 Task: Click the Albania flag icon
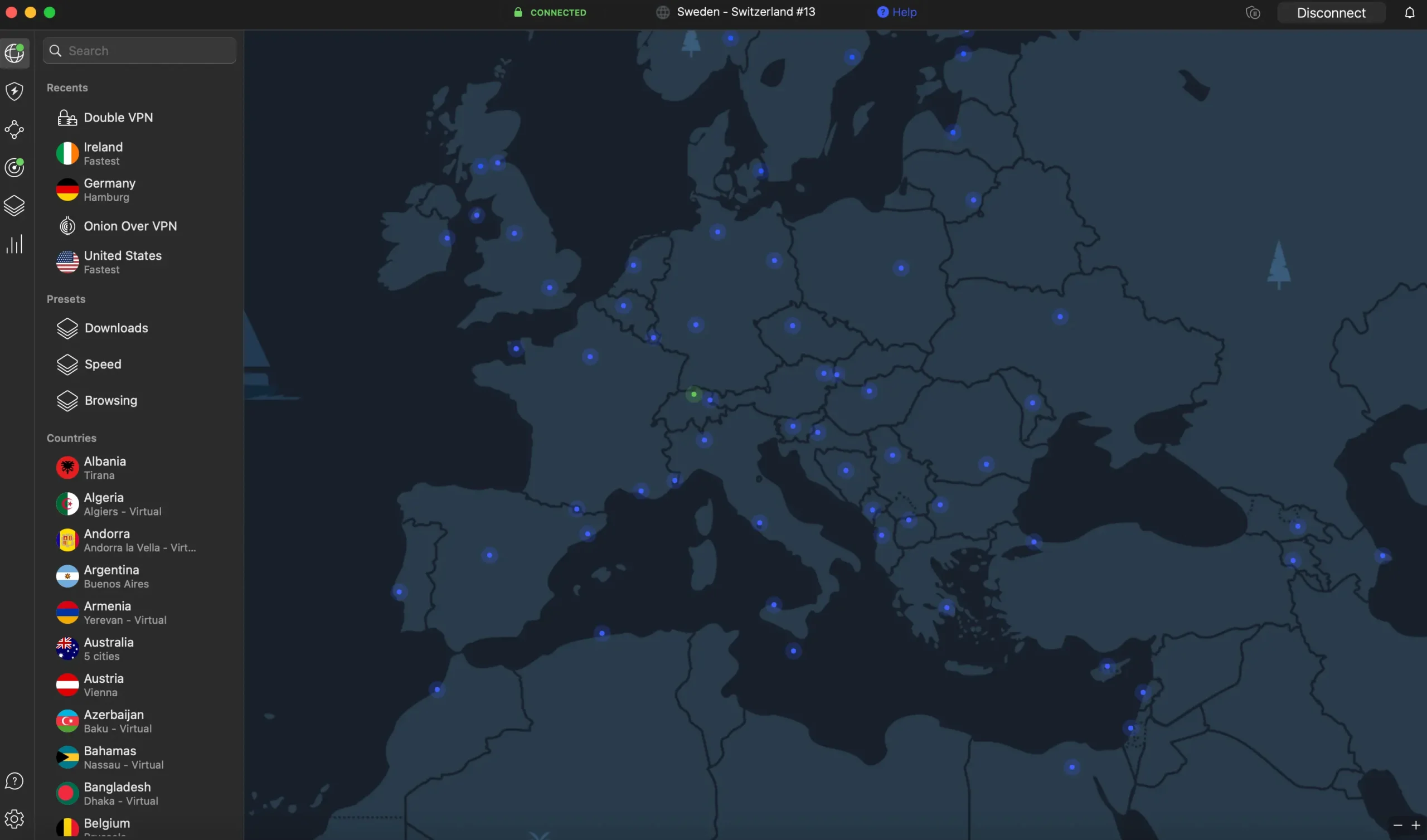pyautogui.click(x=67, y=468)
